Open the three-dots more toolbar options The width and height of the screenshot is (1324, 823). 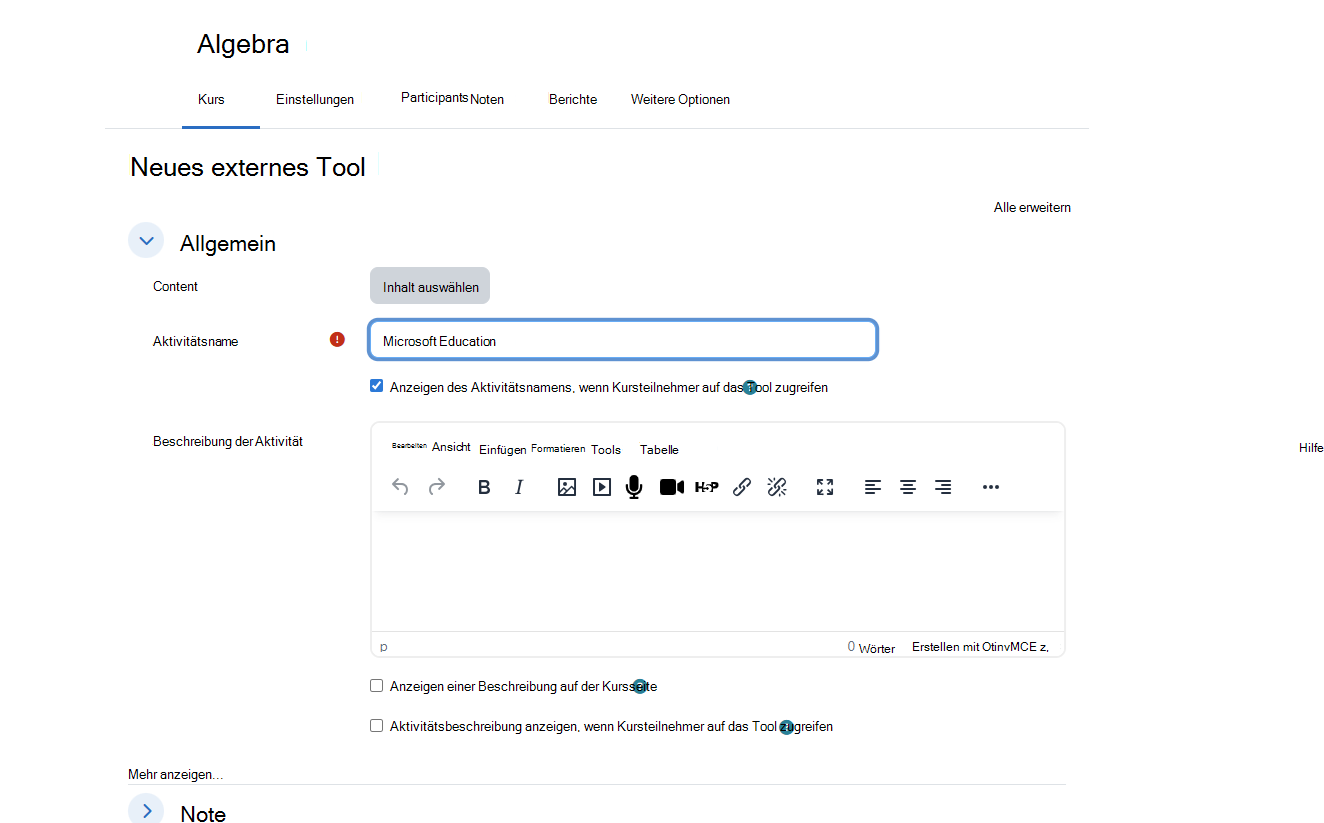[x=991, y=487]
